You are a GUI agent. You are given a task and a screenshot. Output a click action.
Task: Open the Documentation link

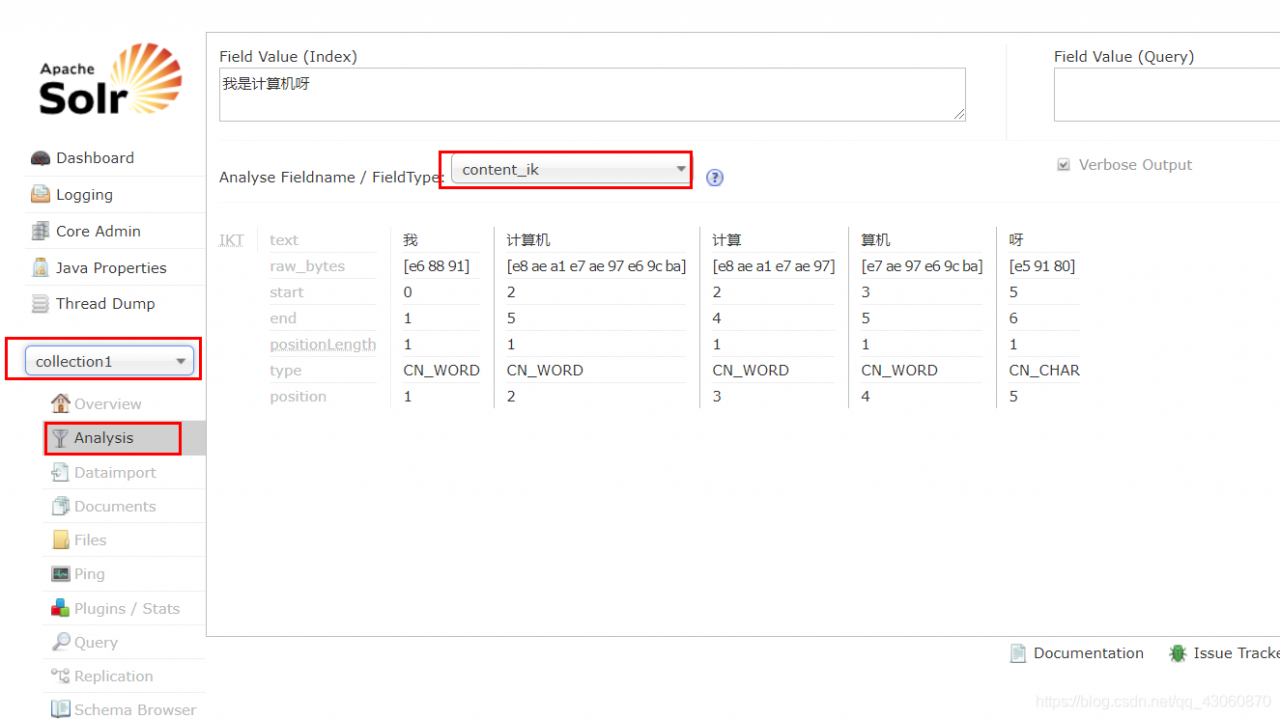point(1087,653)
